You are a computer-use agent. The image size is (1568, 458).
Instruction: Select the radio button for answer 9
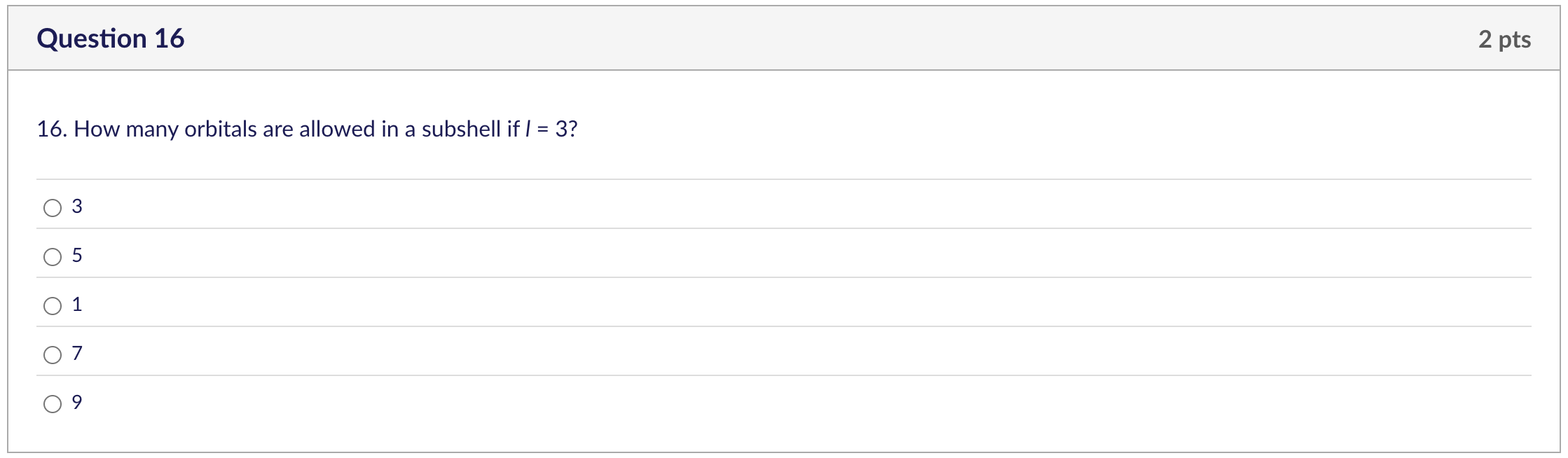(53, 402)
